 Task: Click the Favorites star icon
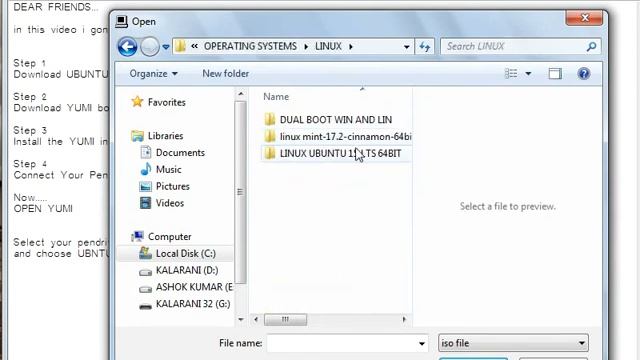138,101
